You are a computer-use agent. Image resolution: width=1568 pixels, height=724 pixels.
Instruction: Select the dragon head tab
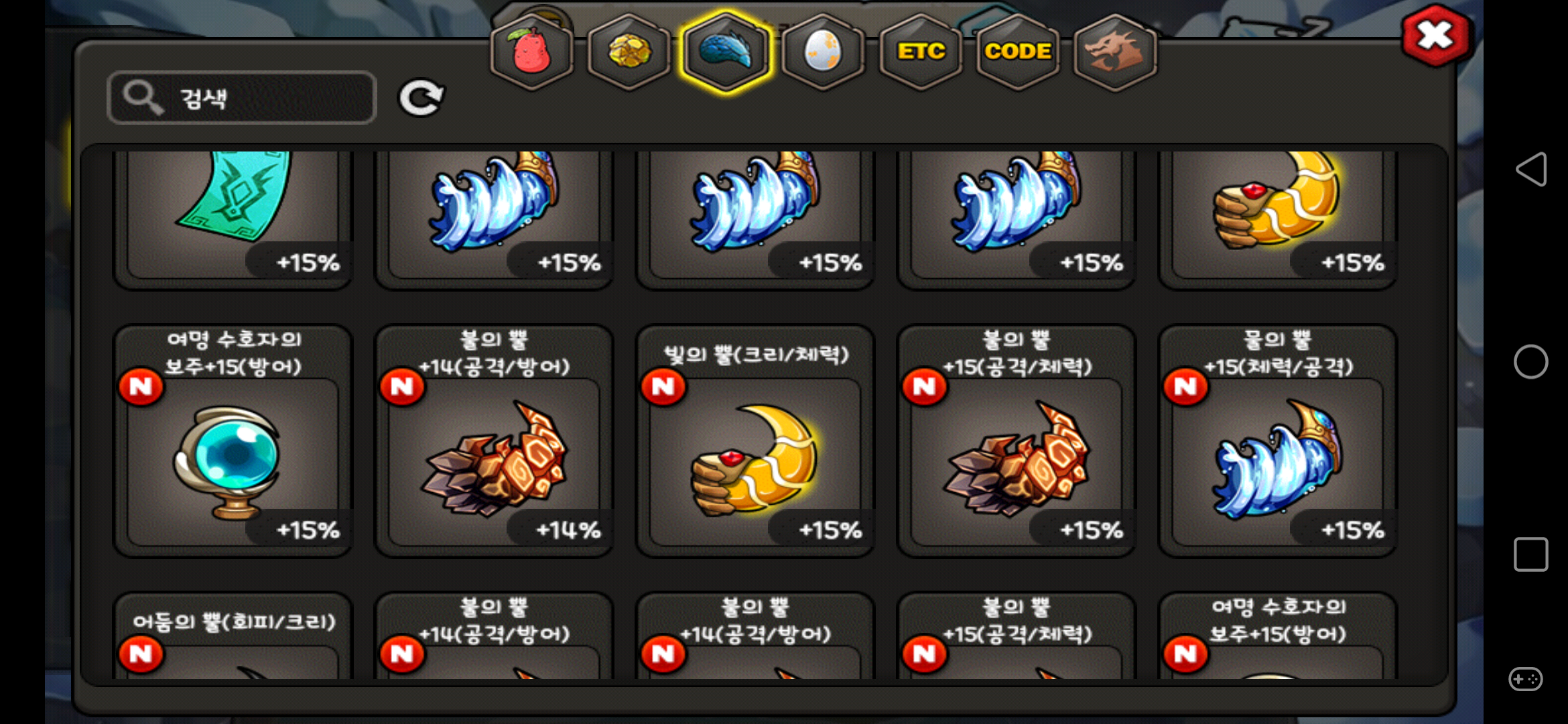(1115, 52)
